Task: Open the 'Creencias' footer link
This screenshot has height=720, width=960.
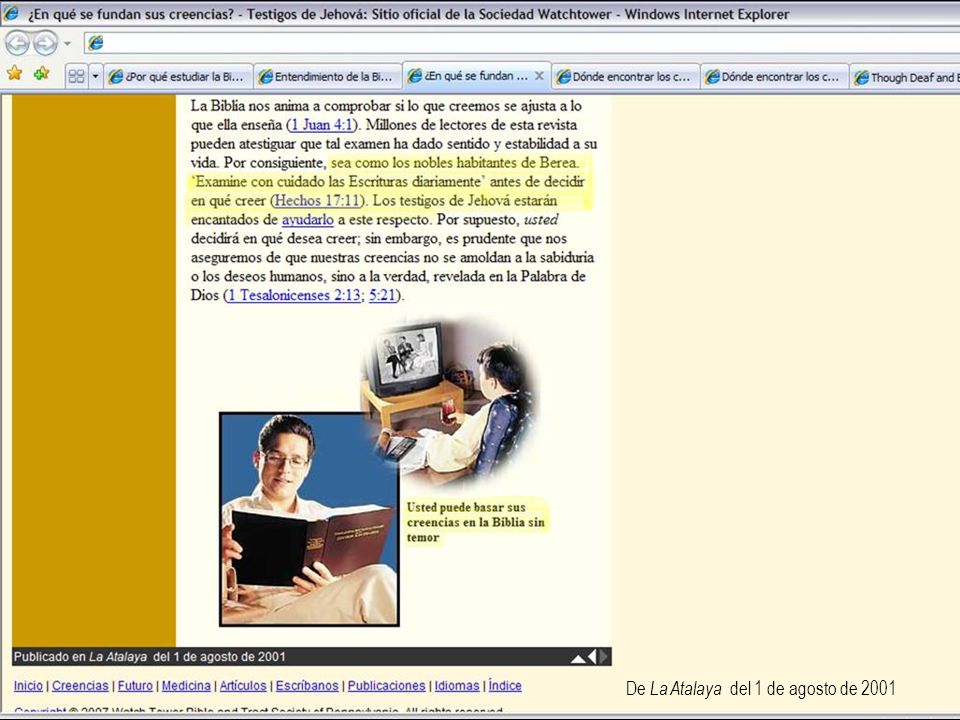Action: (x=80, y=686)
